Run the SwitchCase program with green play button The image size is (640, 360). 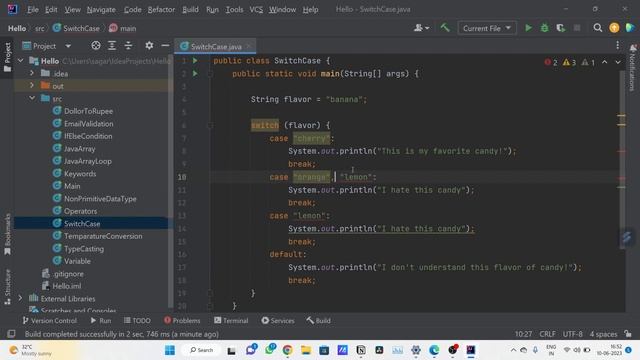coord(528,28)
